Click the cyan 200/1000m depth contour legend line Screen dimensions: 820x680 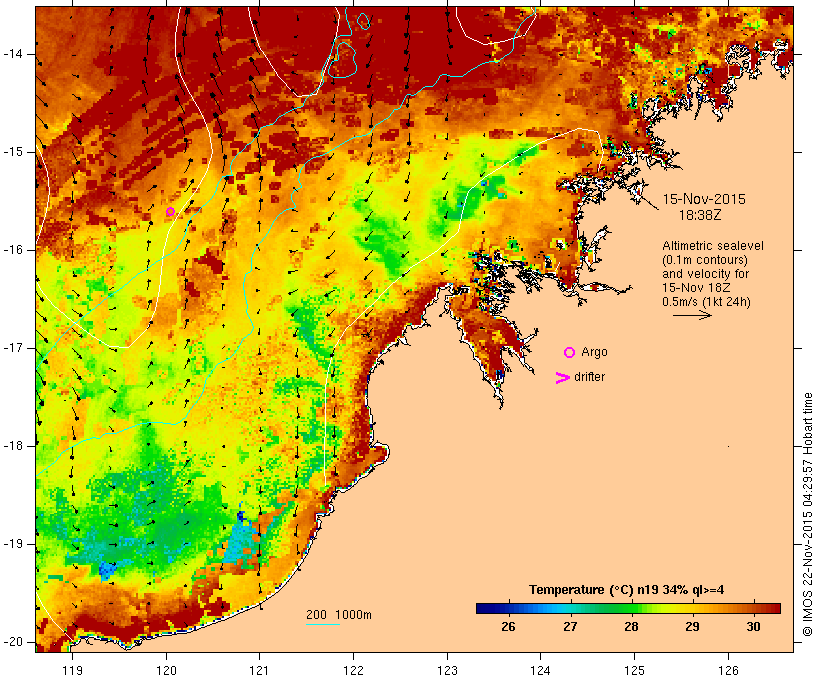coord(323,624)
